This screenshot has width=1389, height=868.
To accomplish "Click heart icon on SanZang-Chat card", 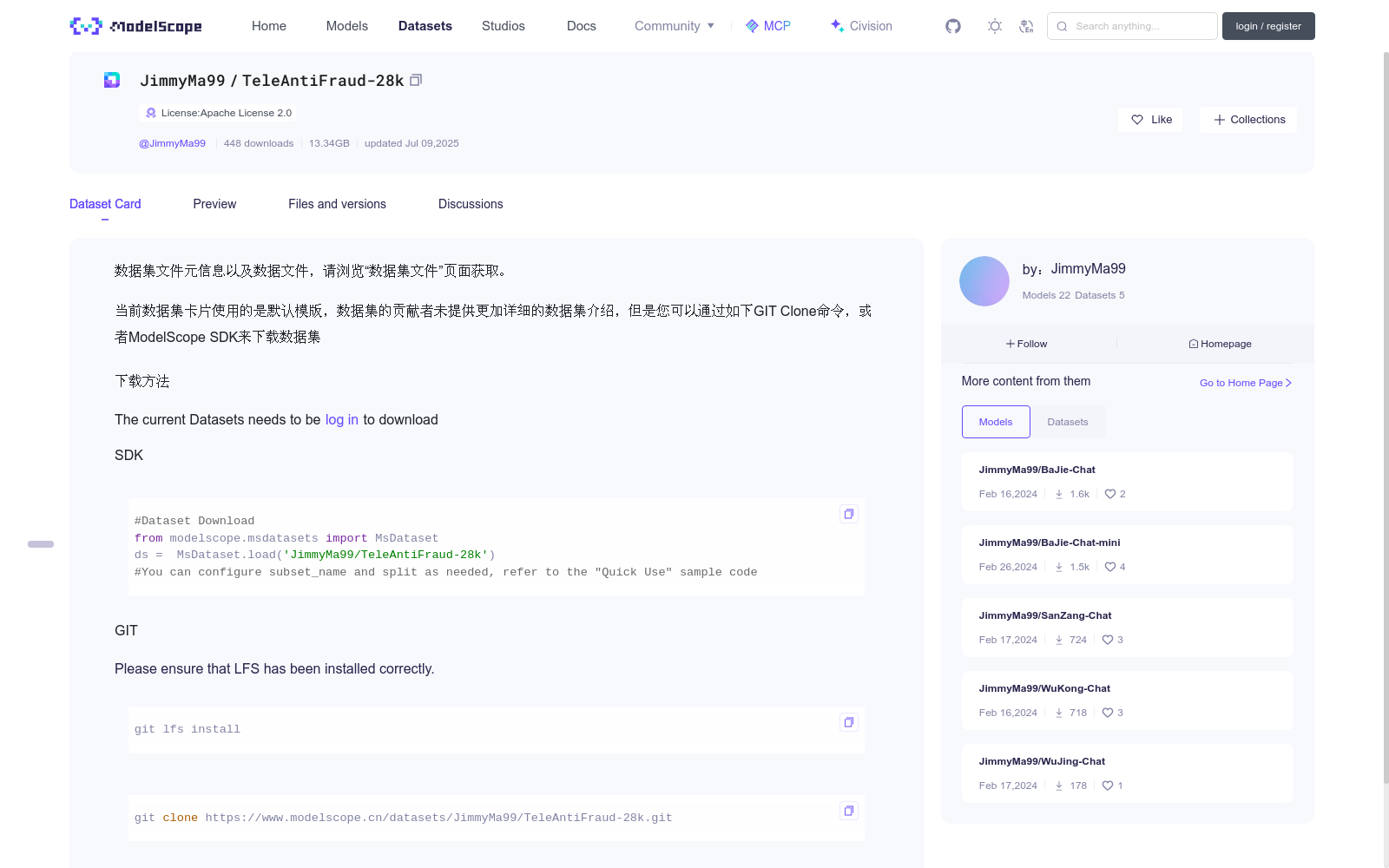I will [1108, 640].
